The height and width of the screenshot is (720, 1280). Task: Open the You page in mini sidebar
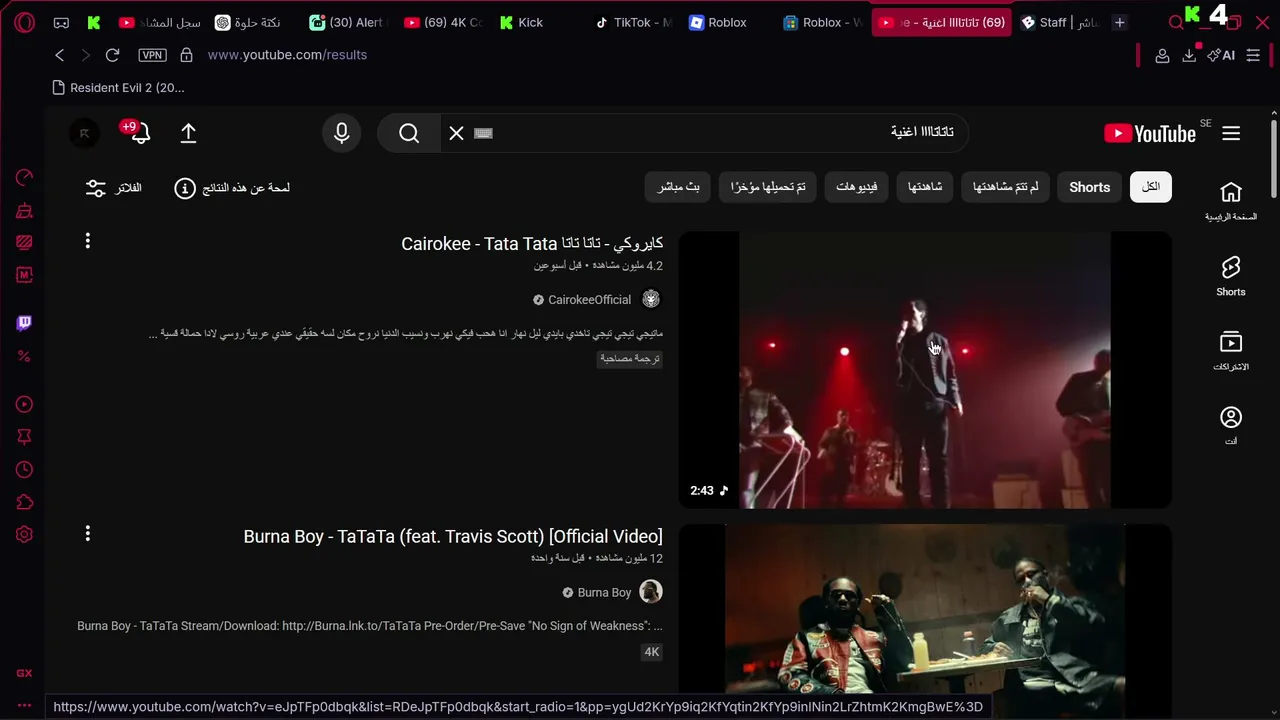(x=1231, y=426)
